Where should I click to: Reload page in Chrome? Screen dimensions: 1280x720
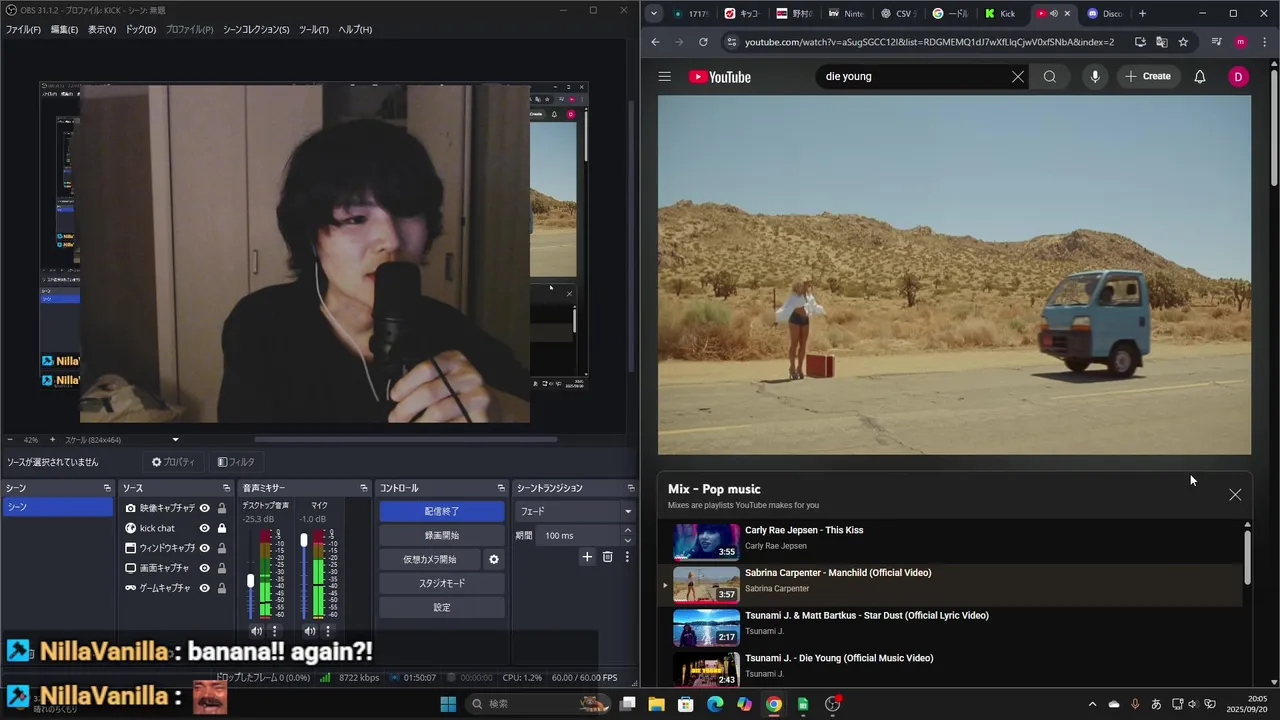click(x=703, y=42)
